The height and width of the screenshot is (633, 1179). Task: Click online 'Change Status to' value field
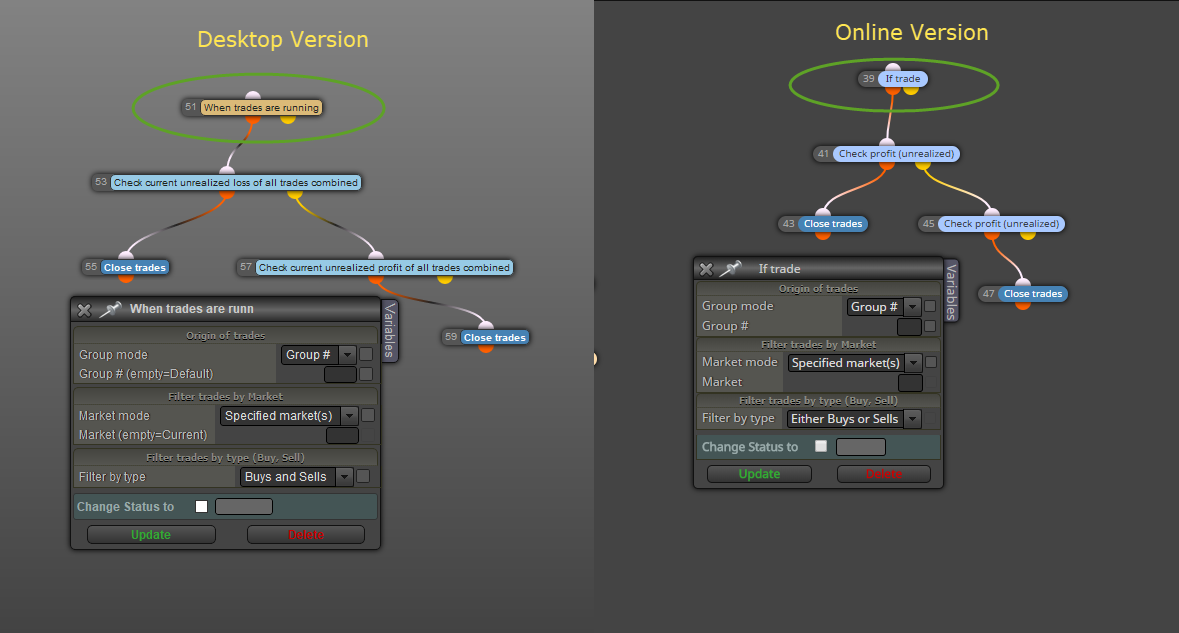(x=861, y=447)
